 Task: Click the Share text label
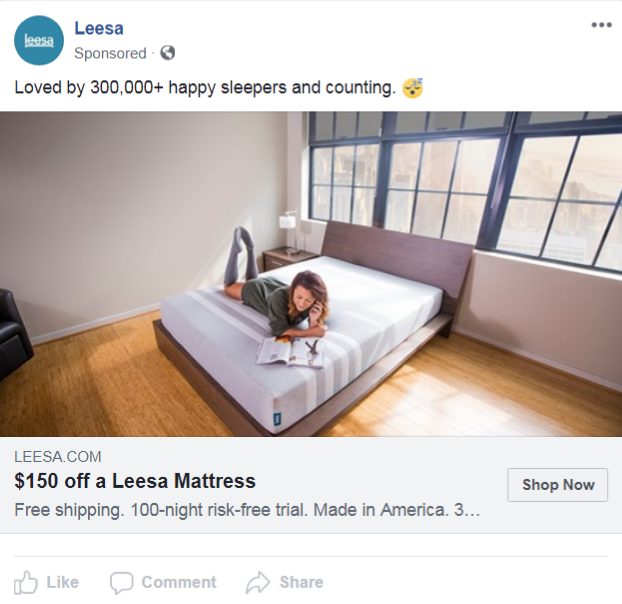301,582
